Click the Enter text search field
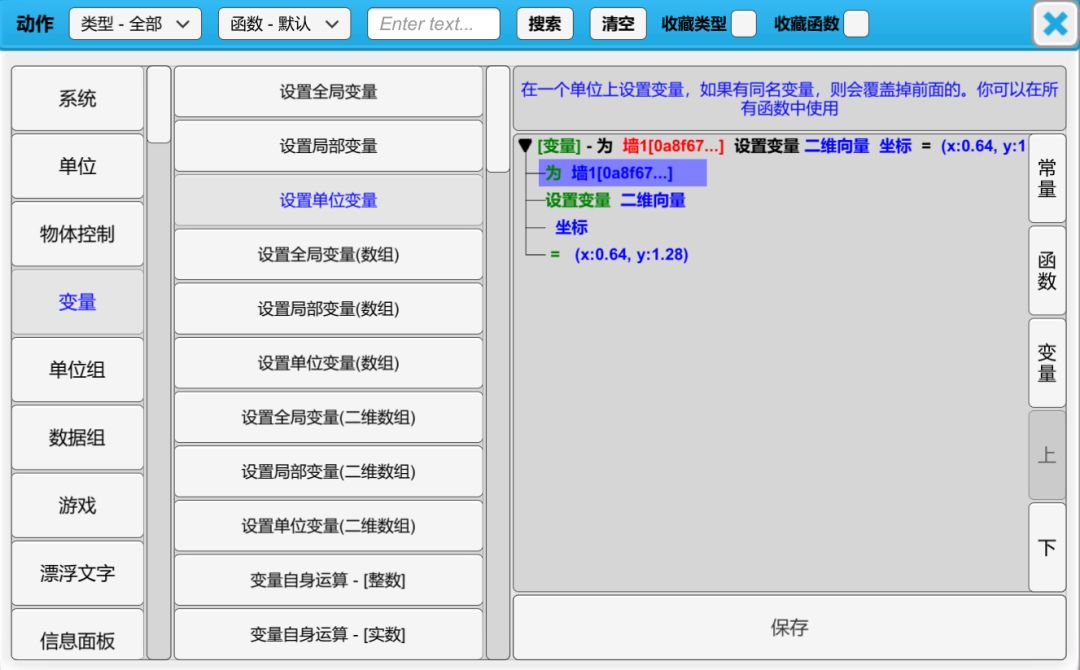Viewport: 1080px width, 670px height. click(433, 24)
